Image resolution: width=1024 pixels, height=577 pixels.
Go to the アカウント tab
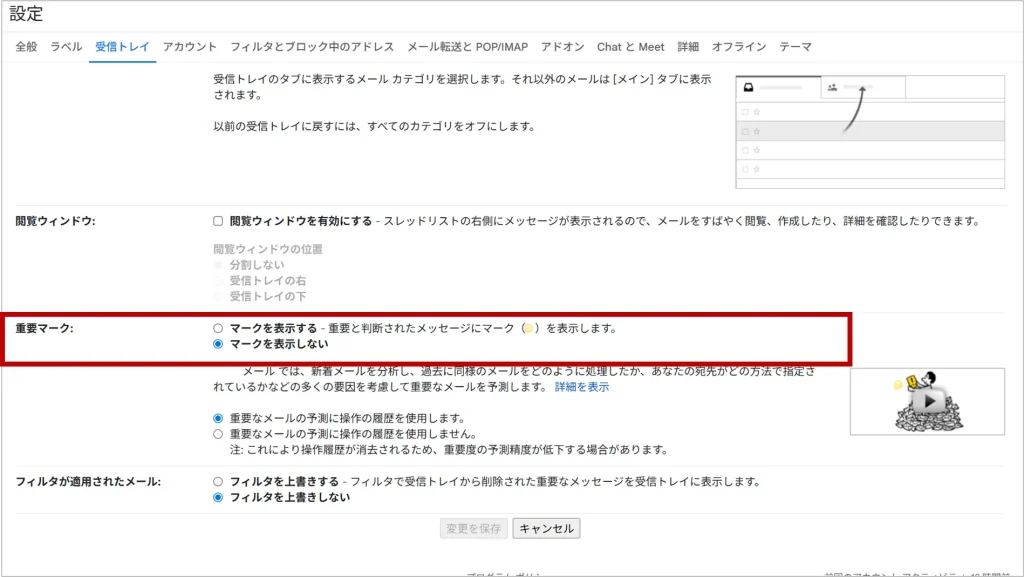pos(189,47)
